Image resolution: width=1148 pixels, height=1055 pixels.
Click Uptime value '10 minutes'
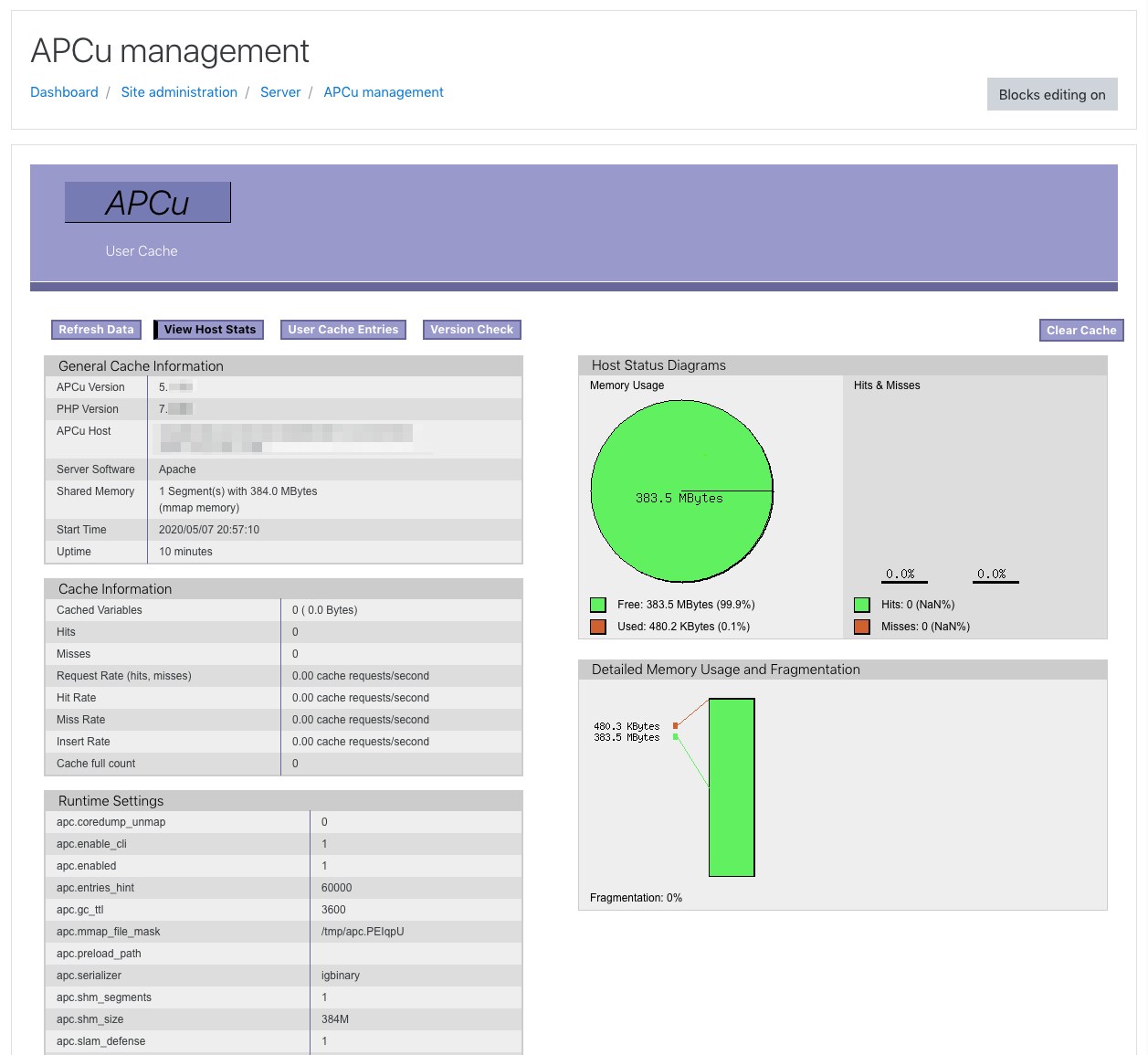185,552
